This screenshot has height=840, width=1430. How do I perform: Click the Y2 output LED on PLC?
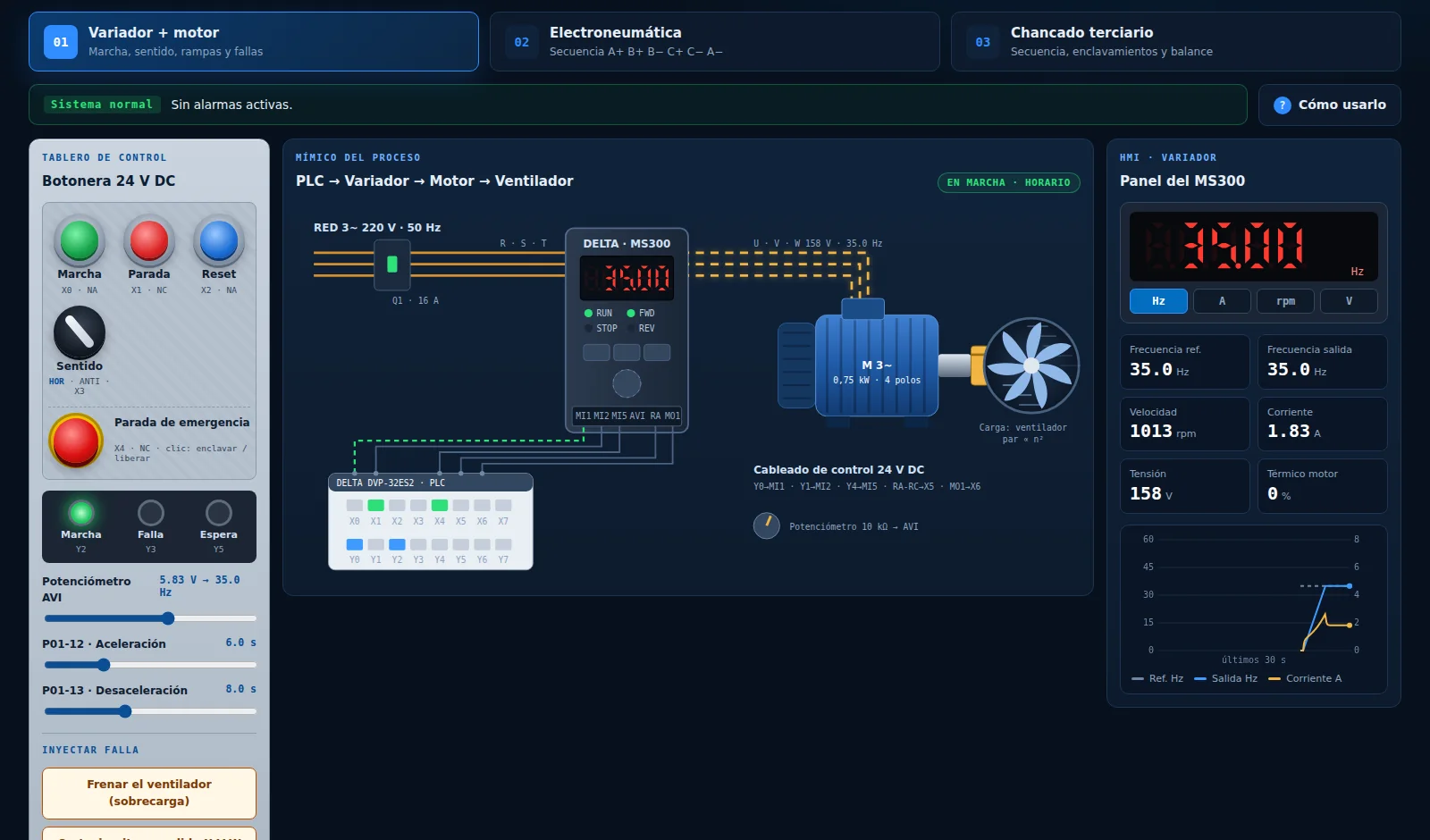click(x=397, y=544)
